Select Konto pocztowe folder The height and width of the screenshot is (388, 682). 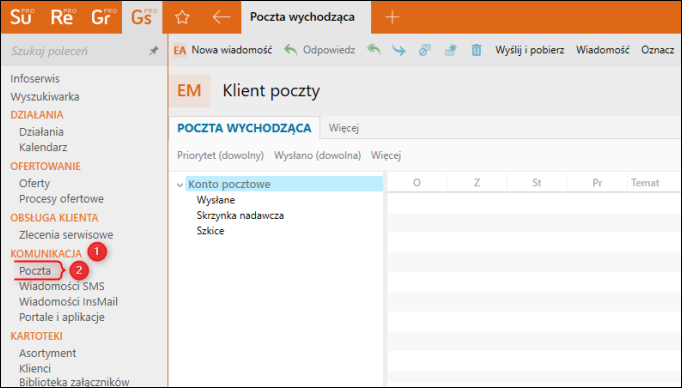tap(284, 184)
